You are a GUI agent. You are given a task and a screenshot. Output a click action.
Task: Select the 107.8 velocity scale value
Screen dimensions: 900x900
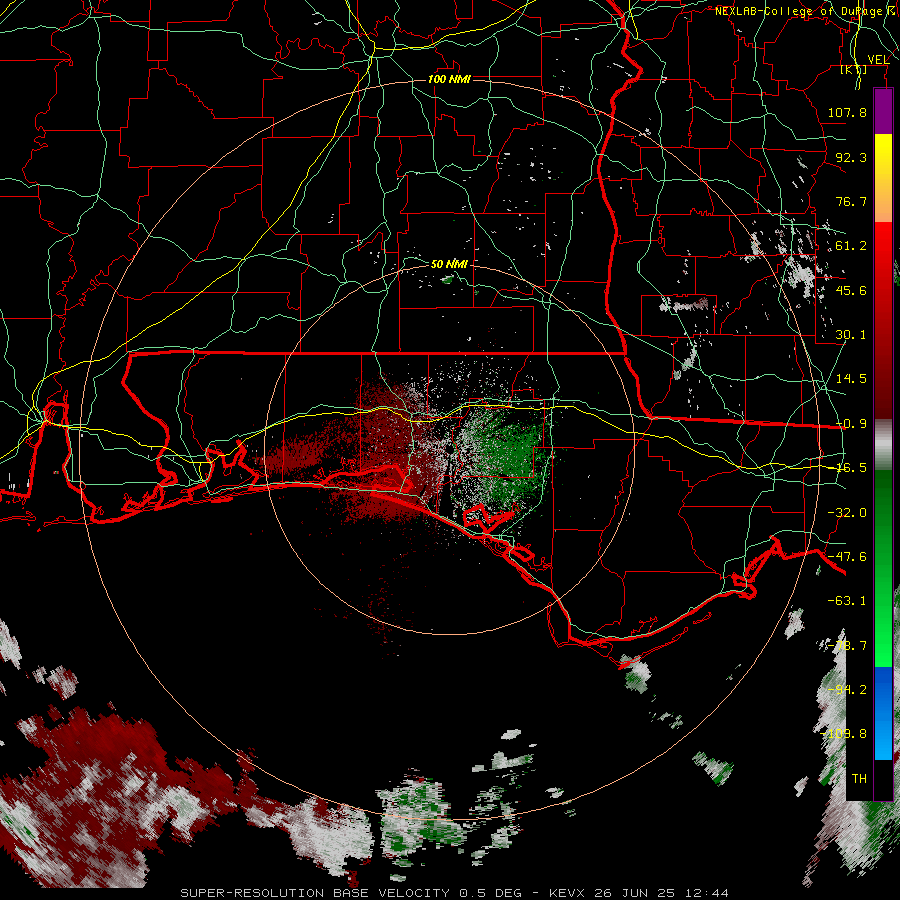tap(847, 112)
